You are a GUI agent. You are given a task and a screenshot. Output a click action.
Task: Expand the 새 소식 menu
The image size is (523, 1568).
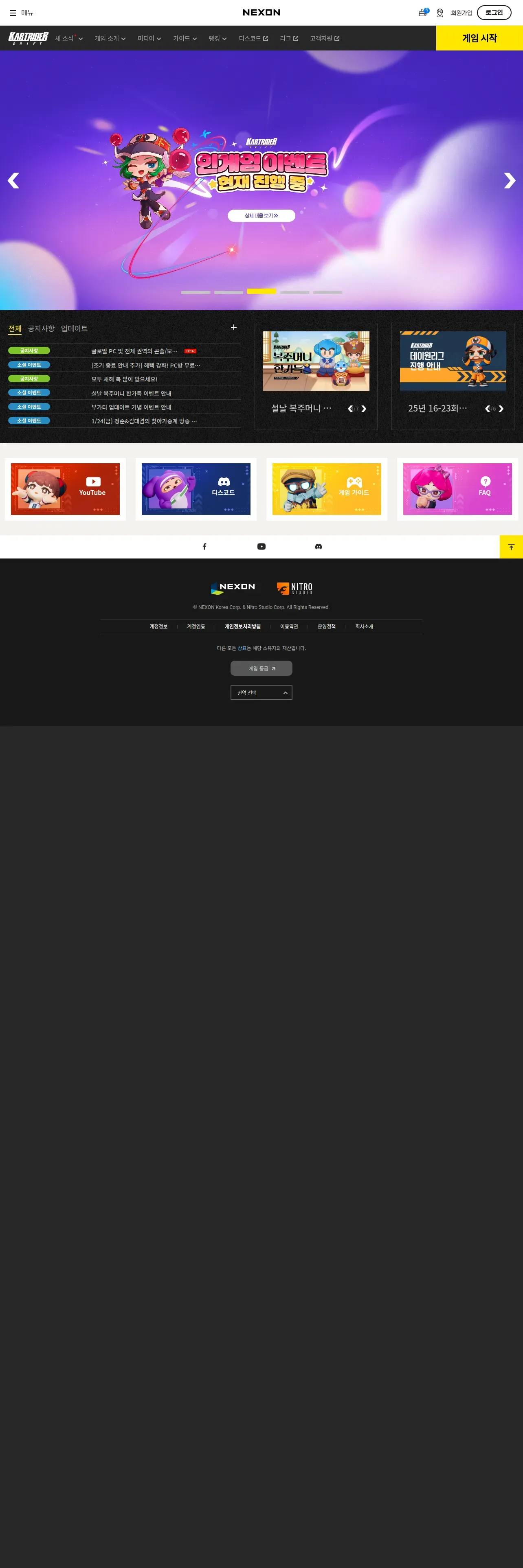[69, 38]
